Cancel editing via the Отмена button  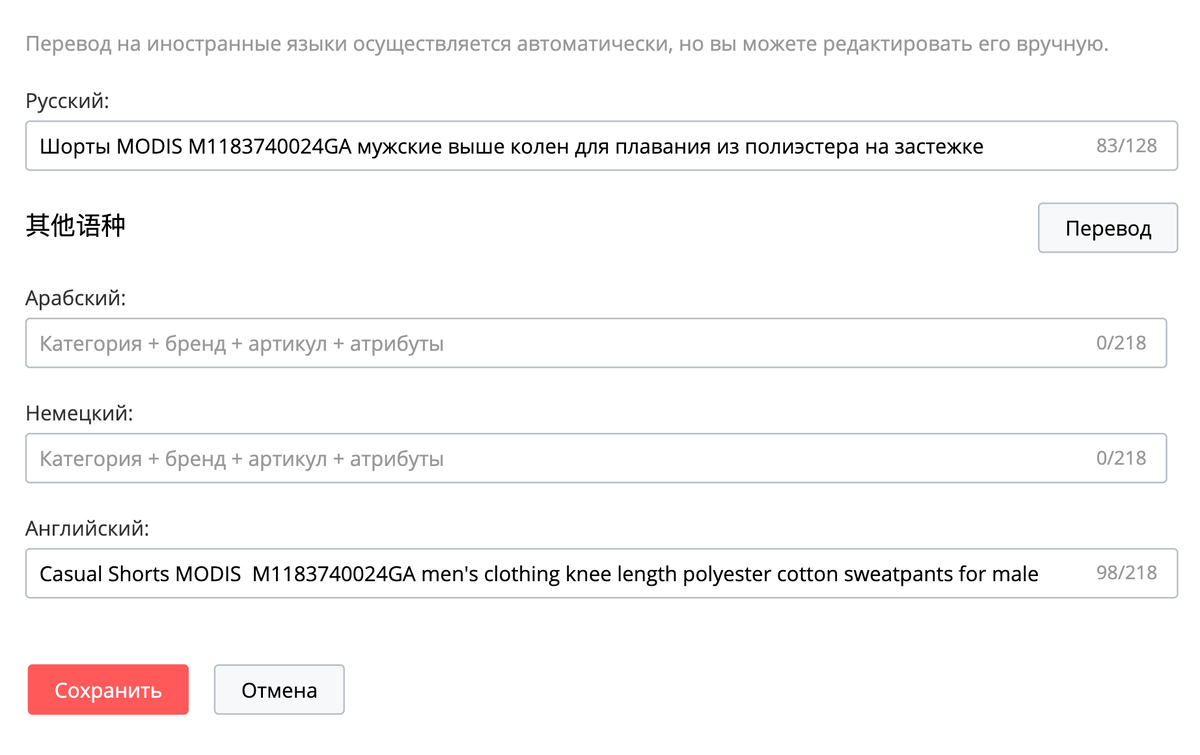click(279, 690)
